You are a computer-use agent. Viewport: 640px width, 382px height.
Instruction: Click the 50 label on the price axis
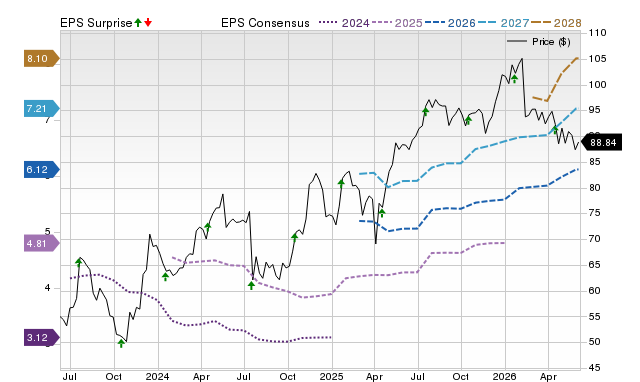point(595,342)
